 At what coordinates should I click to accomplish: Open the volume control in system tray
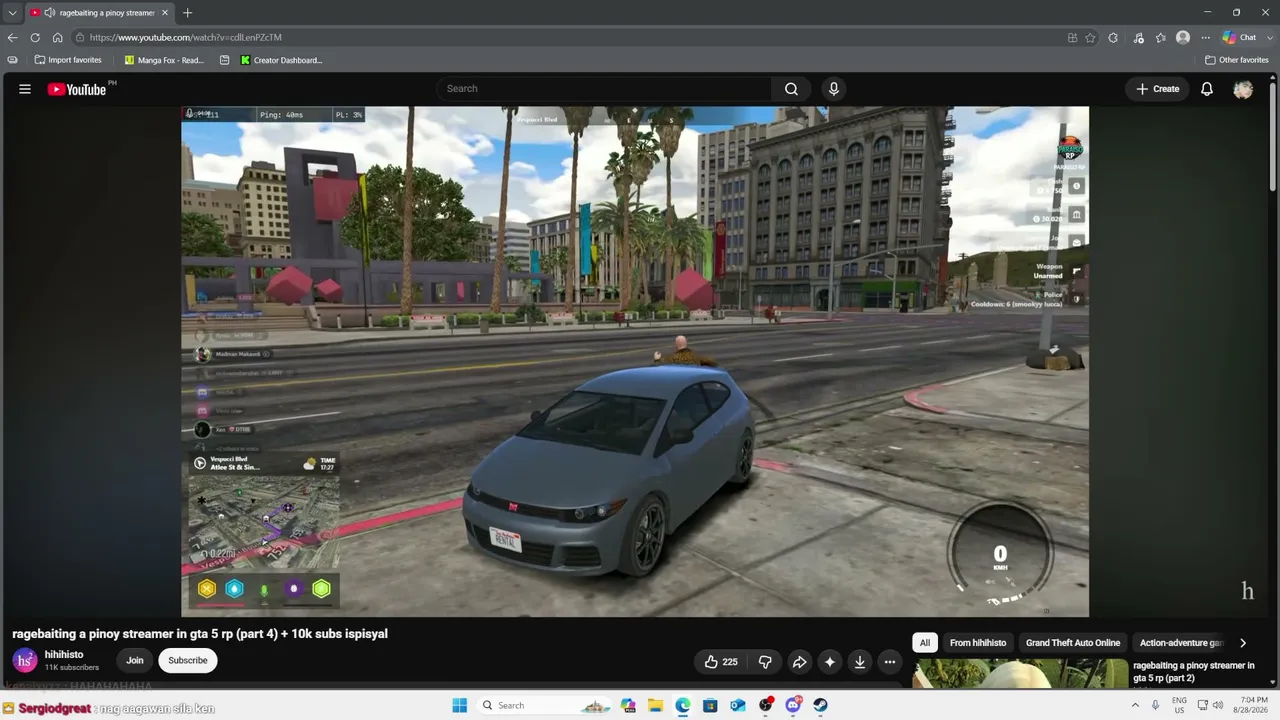click(1218, 705)
